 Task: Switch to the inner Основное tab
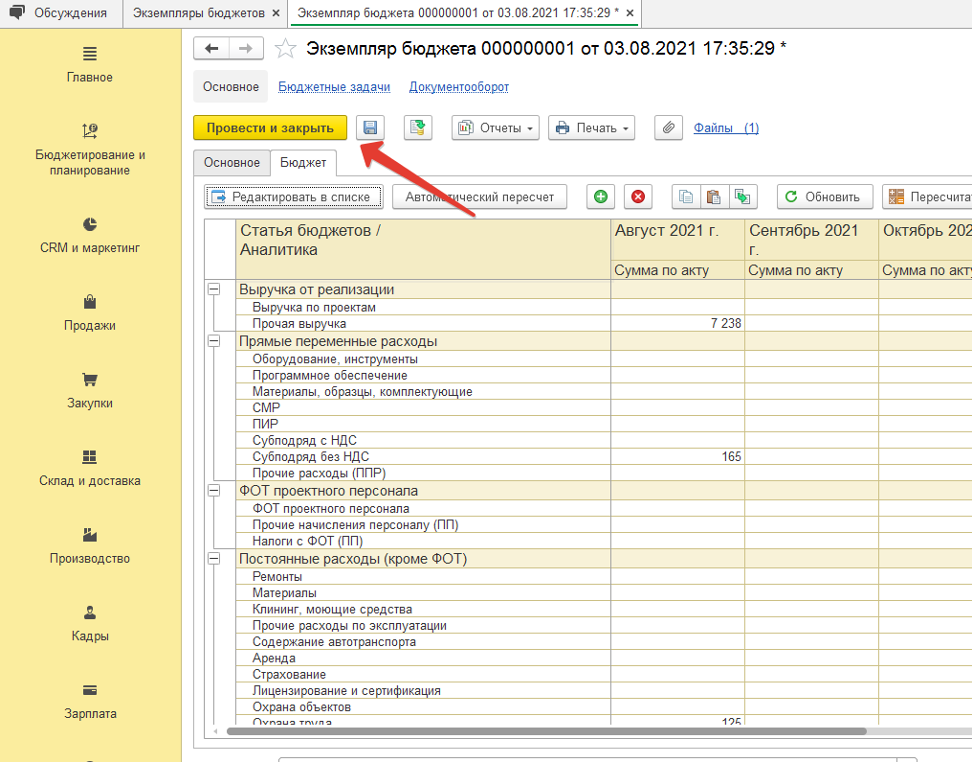[x=232, y=162]
